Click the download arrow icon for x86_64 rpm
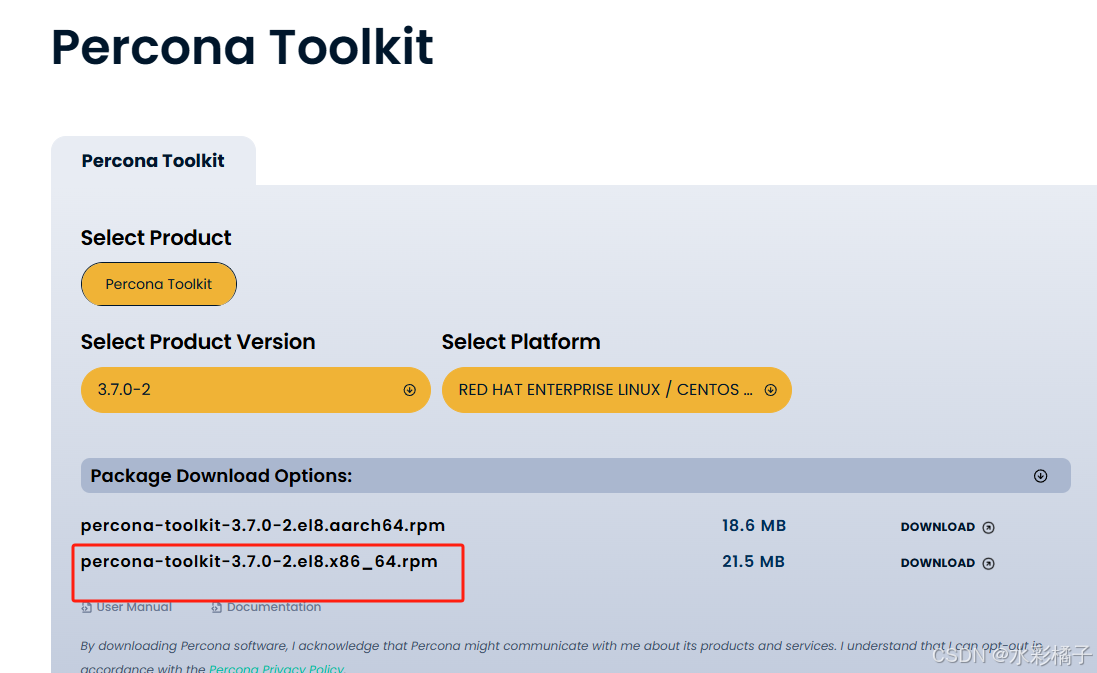This screenshot has width=1097, height=673. coord(988,564)
